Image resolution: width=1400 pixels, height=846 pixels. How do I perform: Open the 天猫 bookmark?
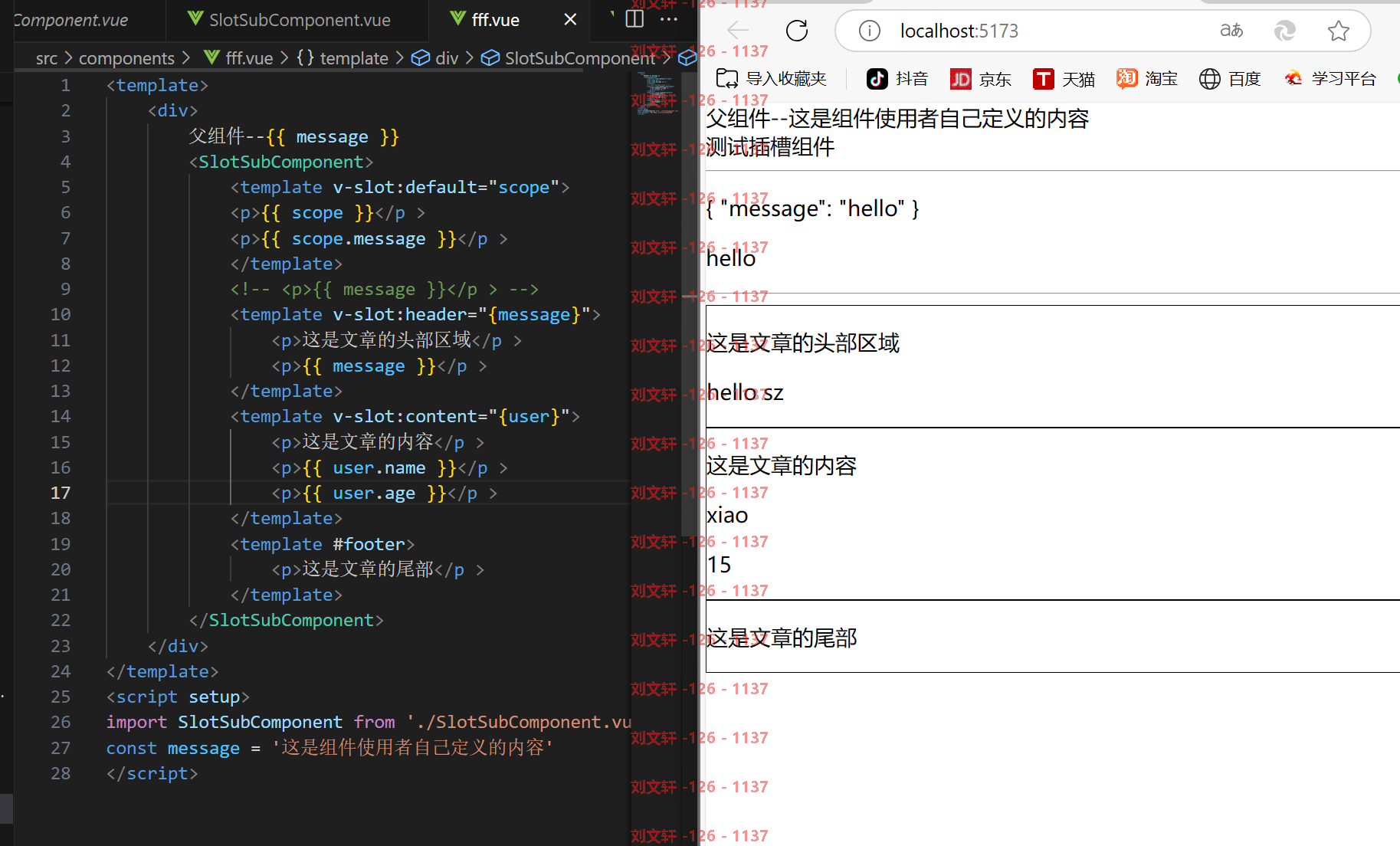point(1064,79)
